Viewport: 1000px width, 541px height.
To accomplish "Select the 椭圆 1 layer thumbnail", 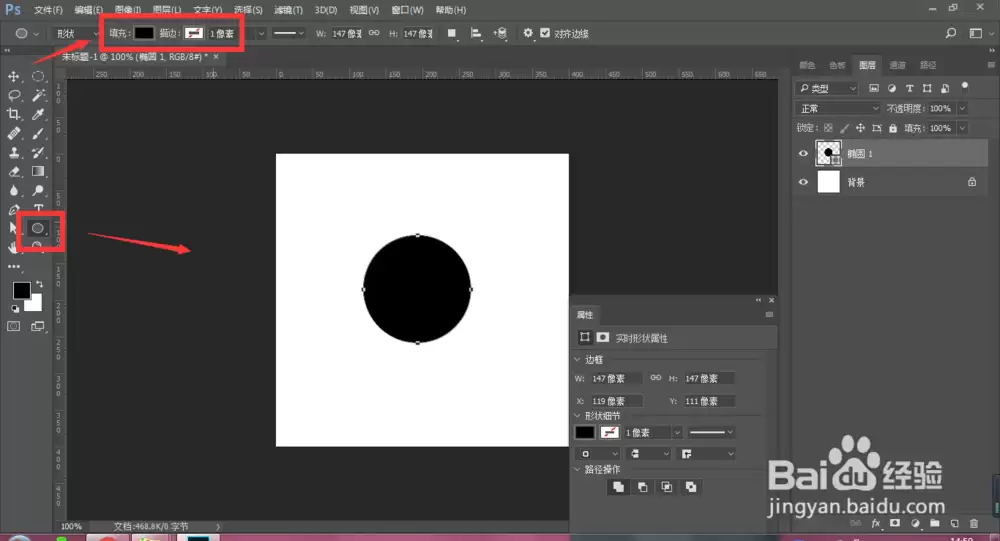I will tap(828, 154).
